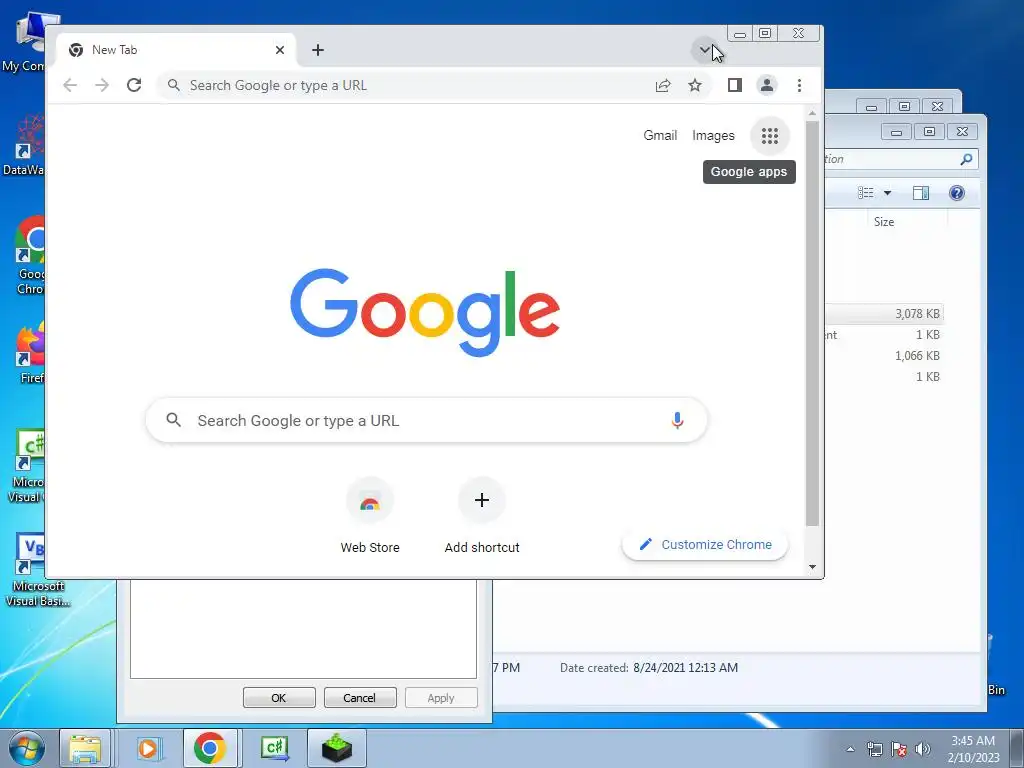Click the Chrome vertical scrollbar thumb
Screen dimensions: 1024x768
[812, 323]
